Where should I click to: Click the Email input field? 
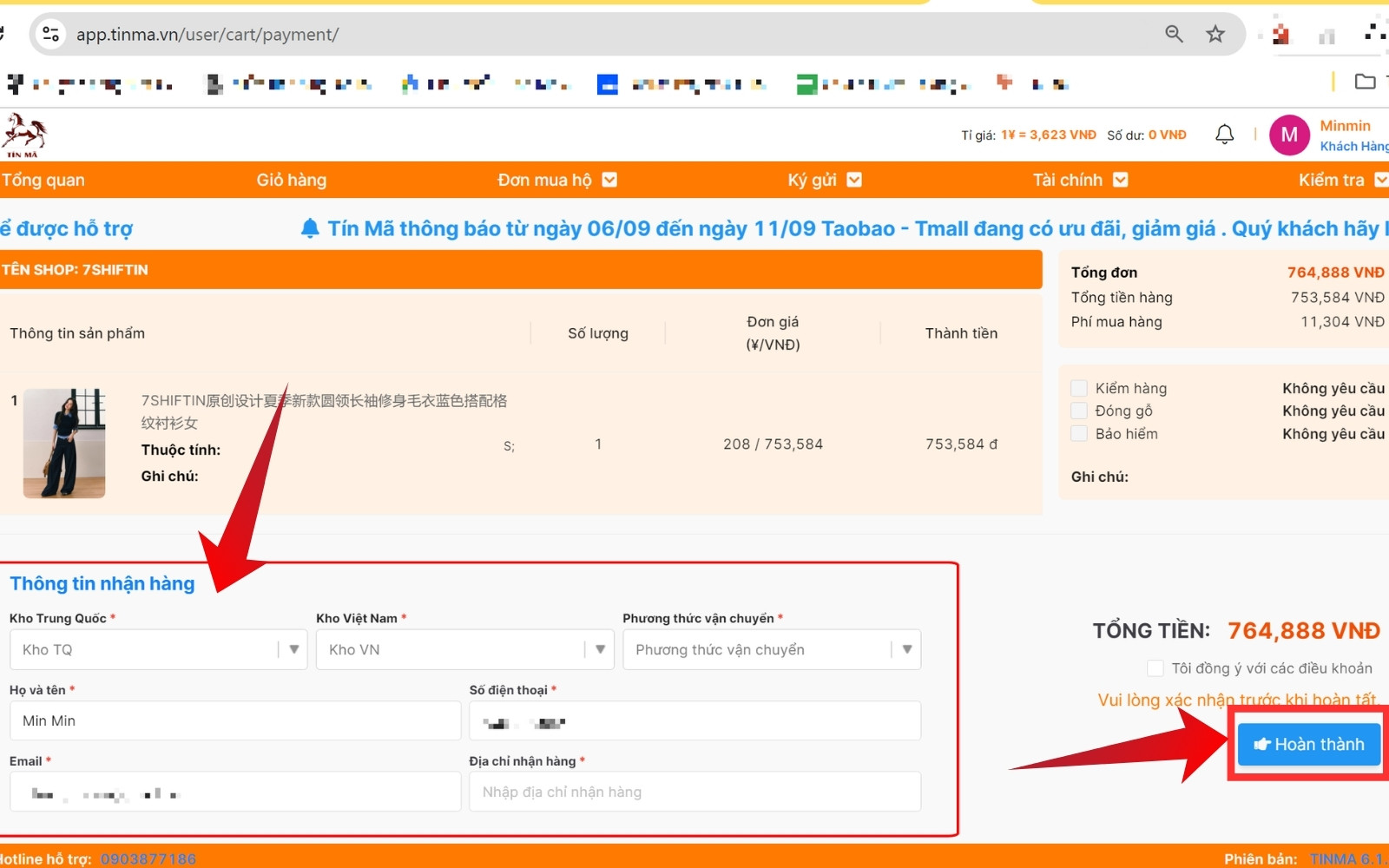(x=235, y=792)
